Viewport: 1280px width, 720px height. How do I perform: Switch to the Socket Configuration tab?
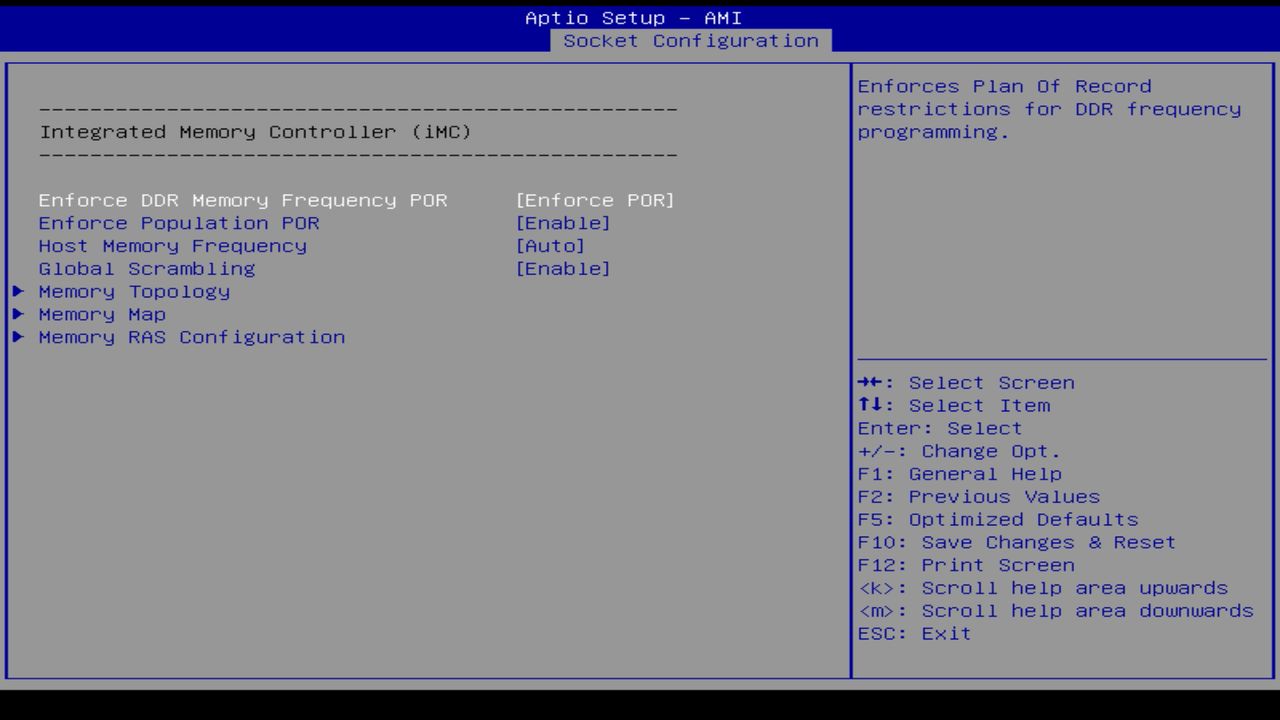692,40
